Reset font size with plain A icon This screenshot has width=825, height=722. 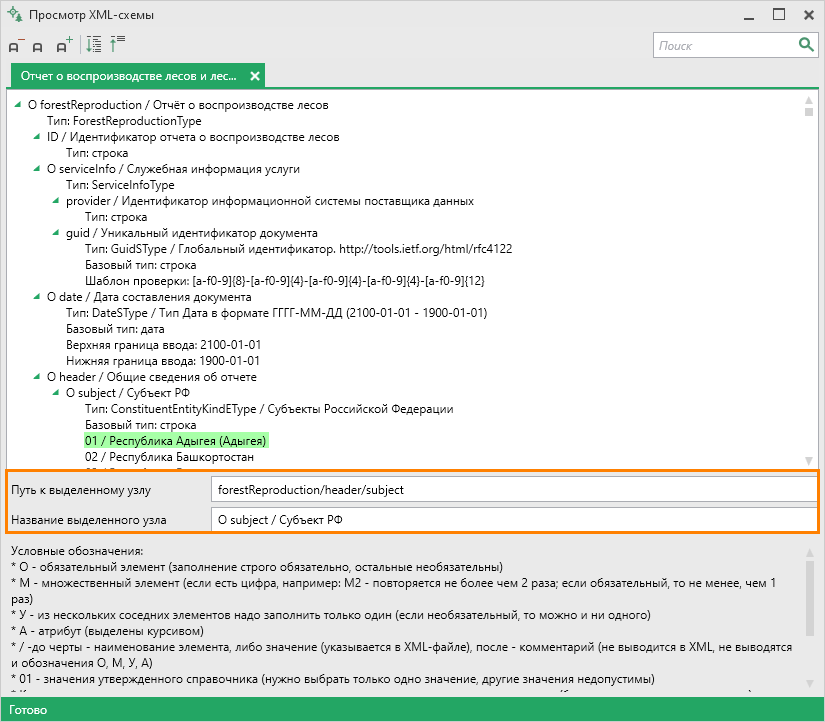tap(37, 47)
